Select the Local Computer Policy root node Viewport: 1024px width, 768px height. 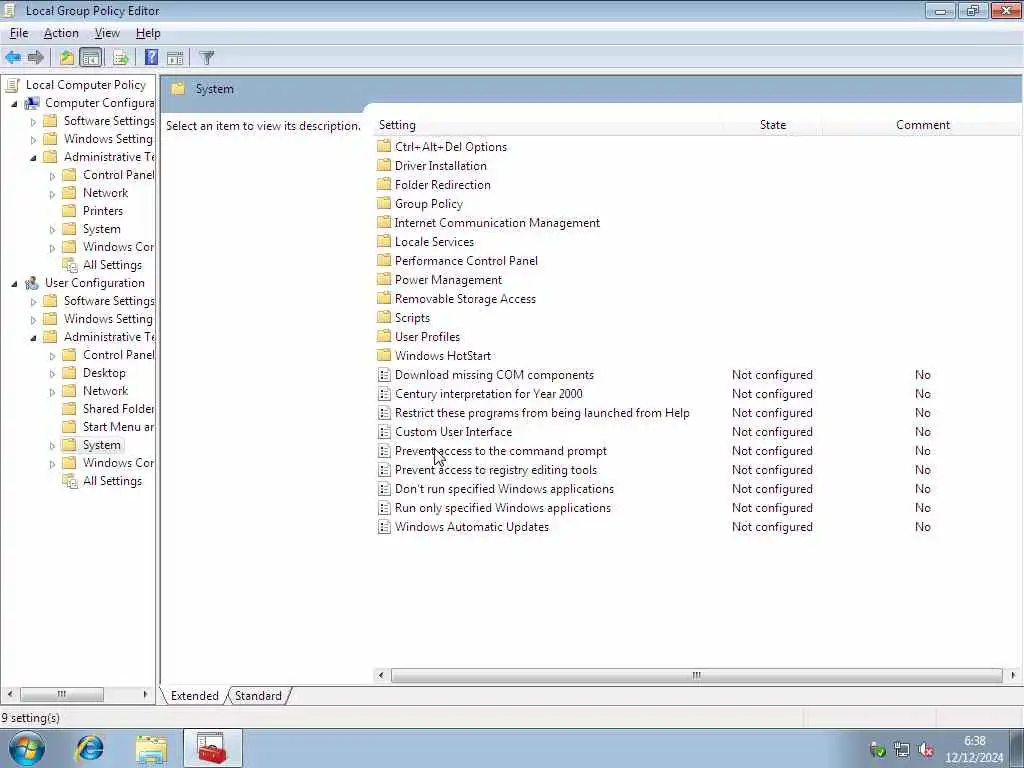(86, 85)
